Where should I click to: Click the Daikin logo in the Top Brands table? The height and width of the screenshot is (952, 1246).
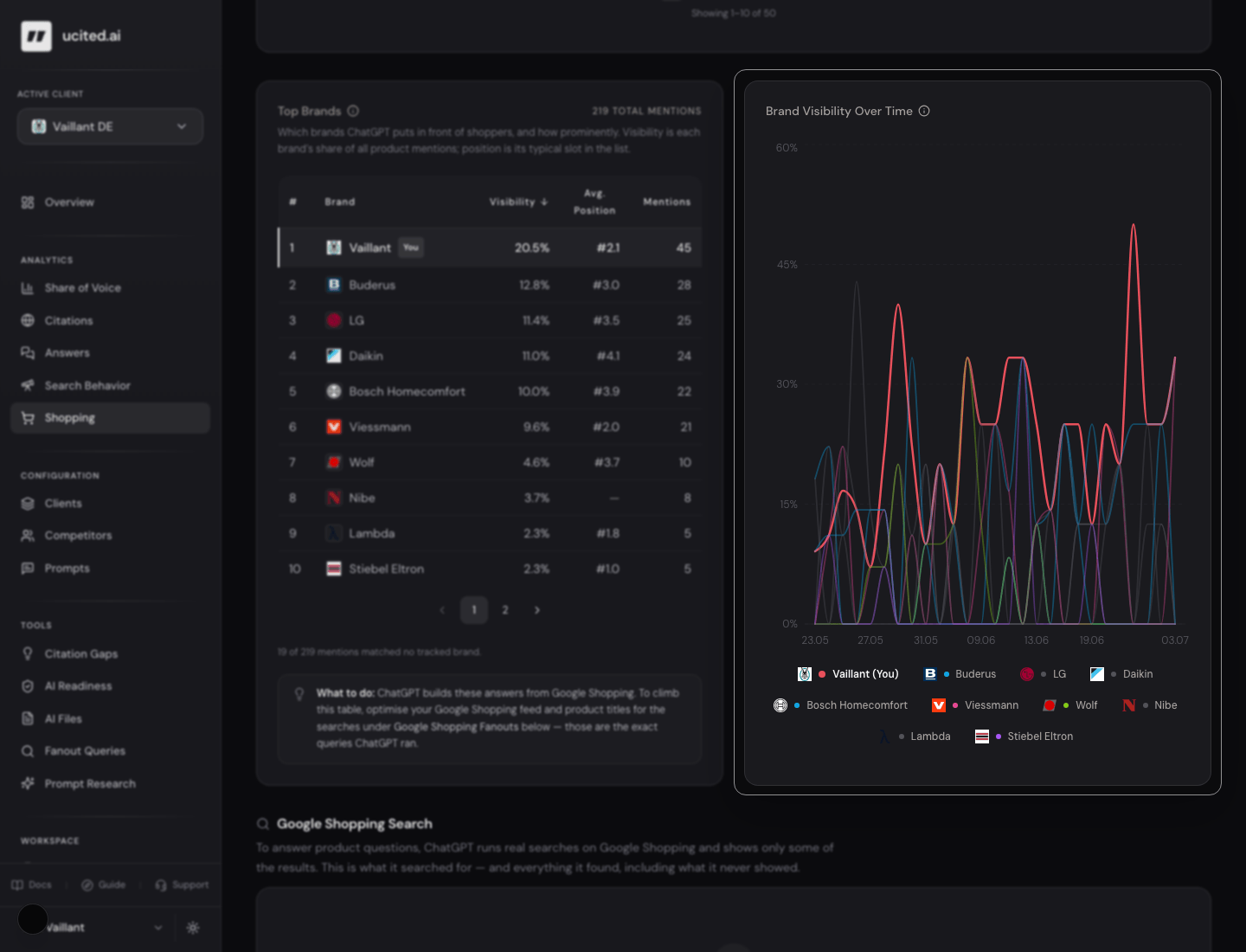click(334, 356)
